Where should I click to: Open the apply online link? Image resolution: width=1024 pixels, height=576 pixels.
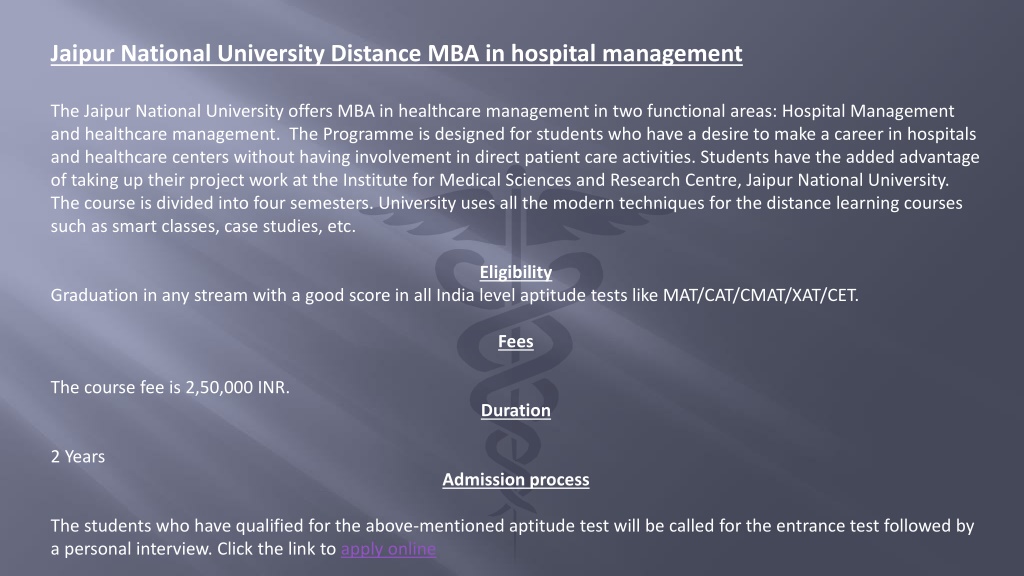click(x=388, y=549)
